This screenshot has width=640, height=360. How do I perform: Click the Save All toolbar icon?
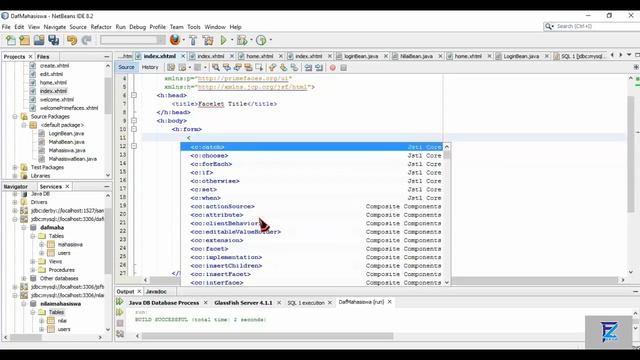[x=53, y=40]
